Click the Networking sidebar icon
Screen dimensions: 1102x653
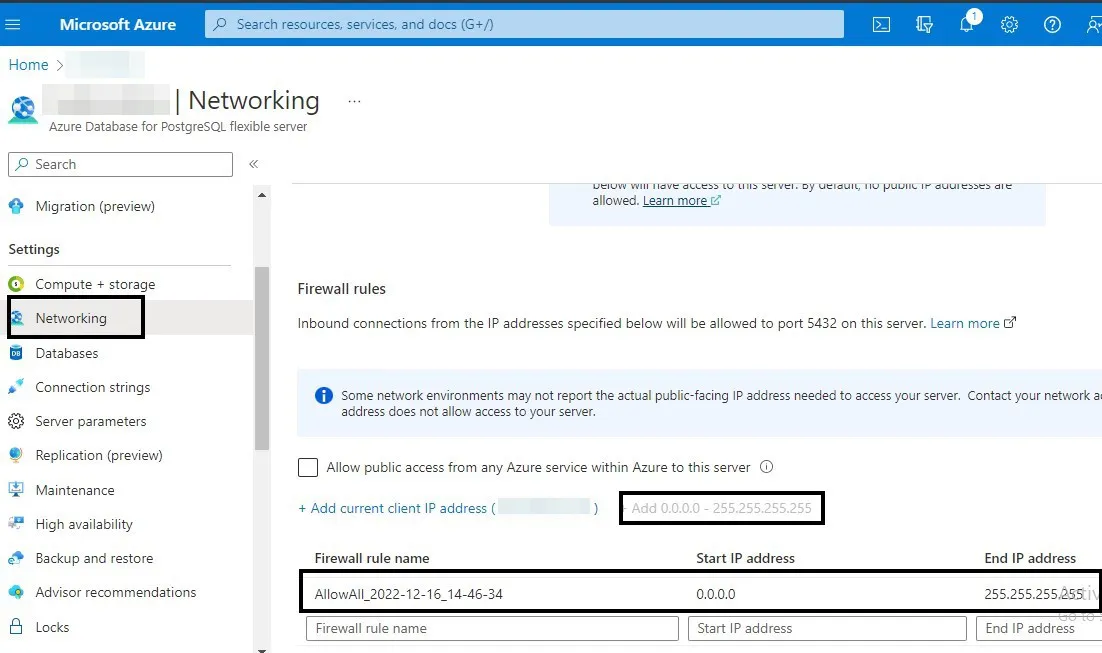click(x=17, y=318)
